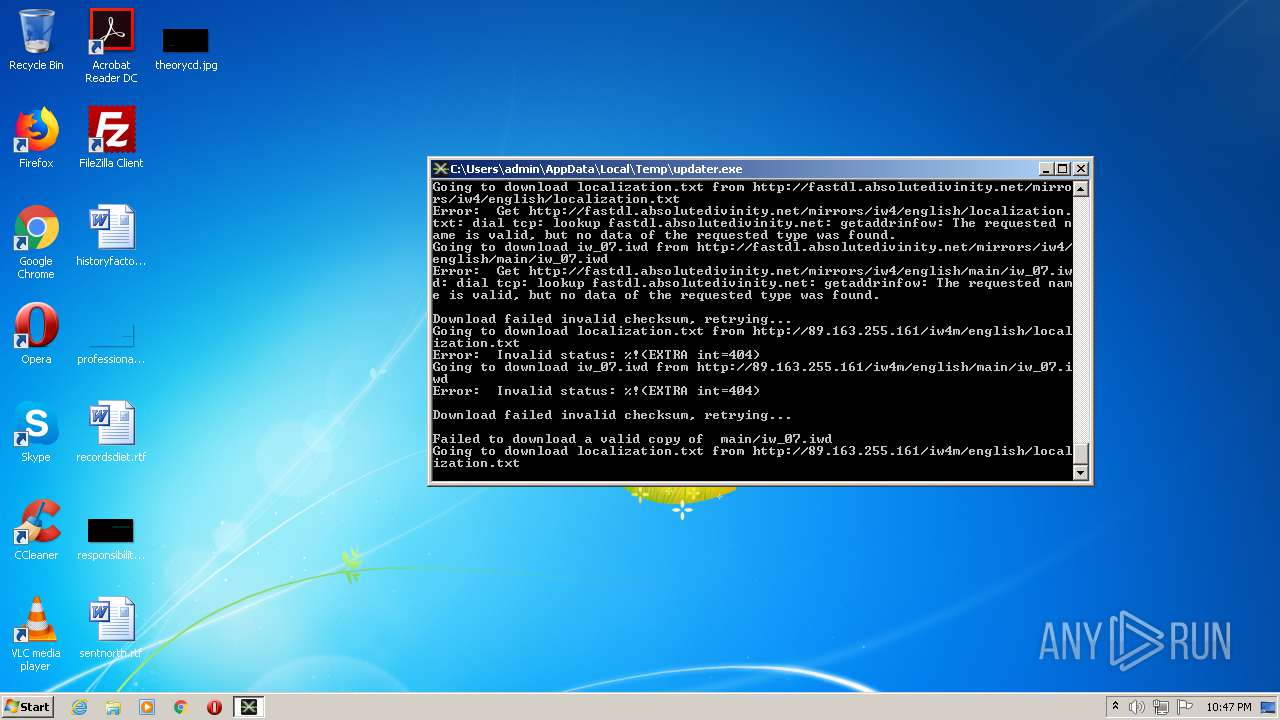The width and height of the screenshot is (1280, 720).
Task: Minimize the updater.exe console window
Action: [1046, 169]
